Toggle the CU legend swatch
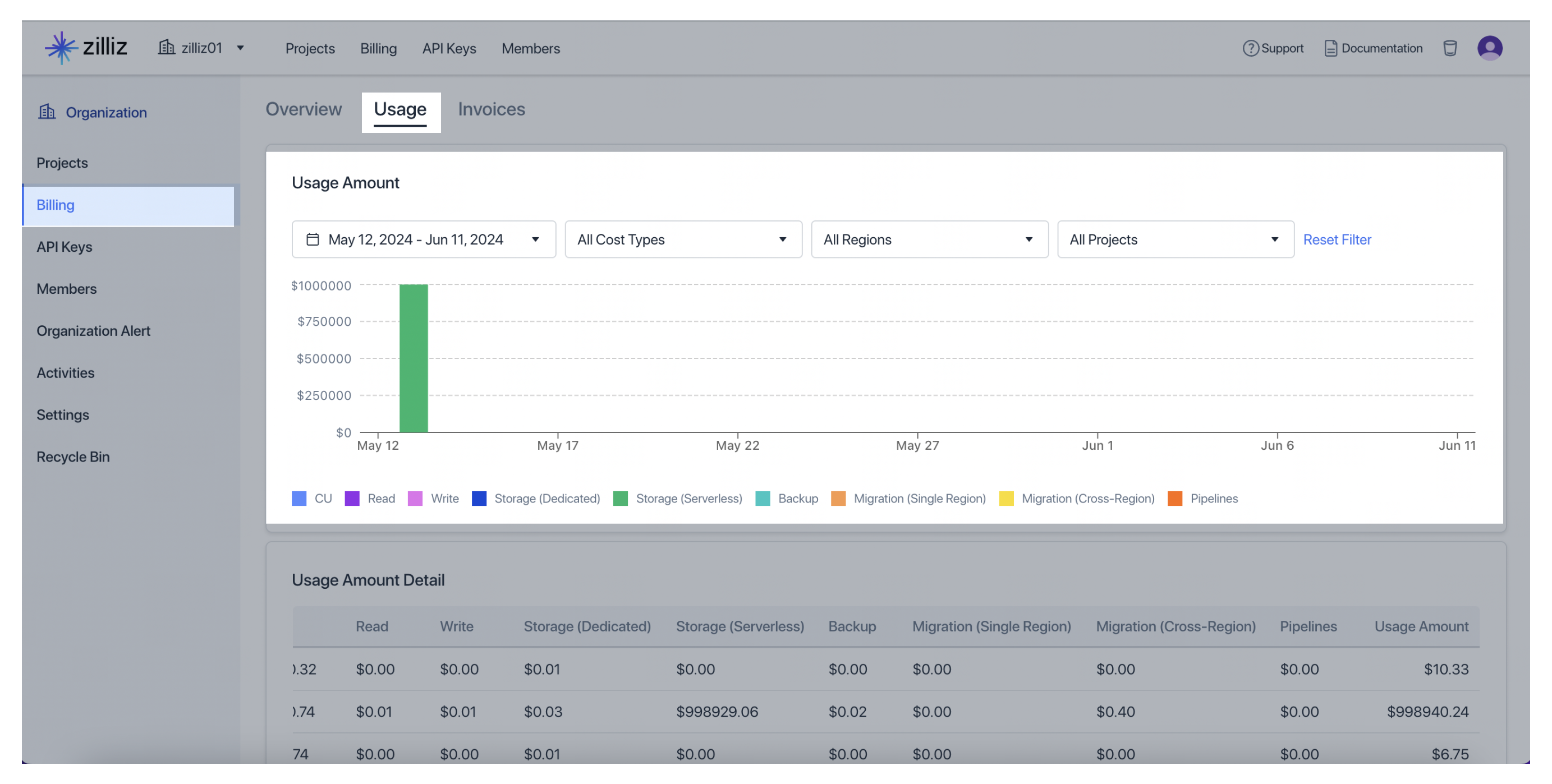Viewport: 1552px width, 784px height. (299, 498)
